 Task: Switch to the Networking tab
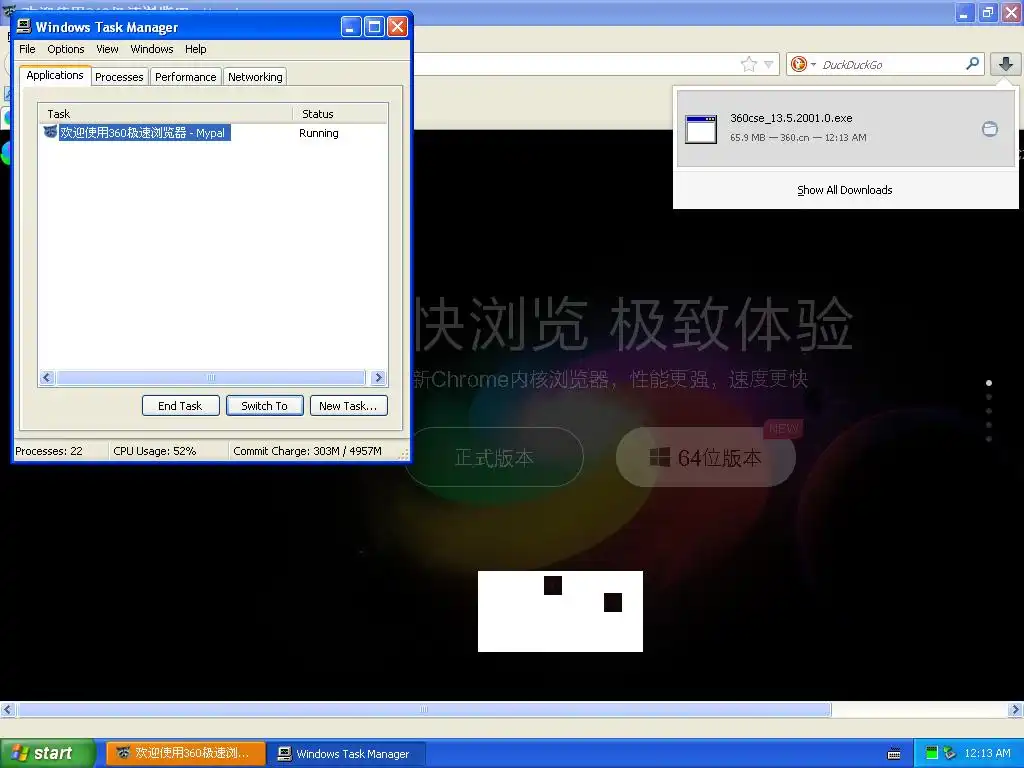[255, 77]
